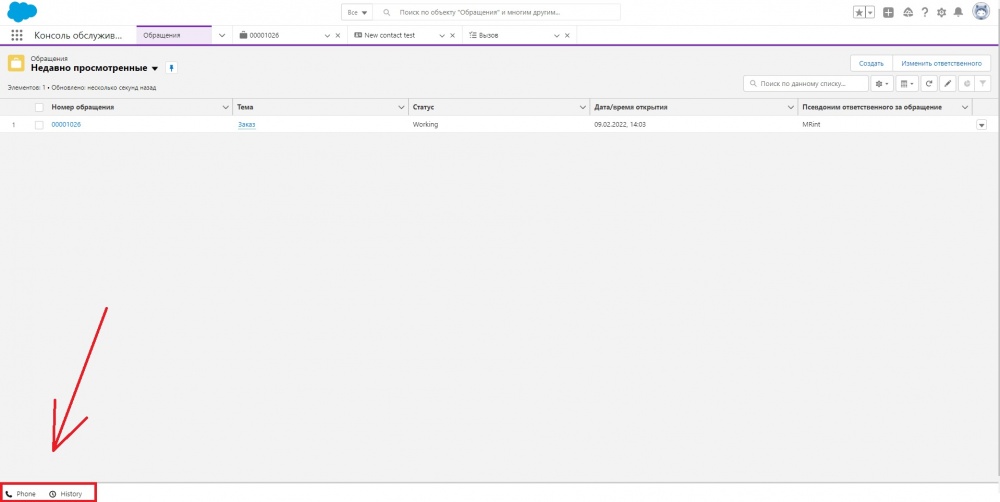Click the Создать button
1000x502 pixels.
871,63
